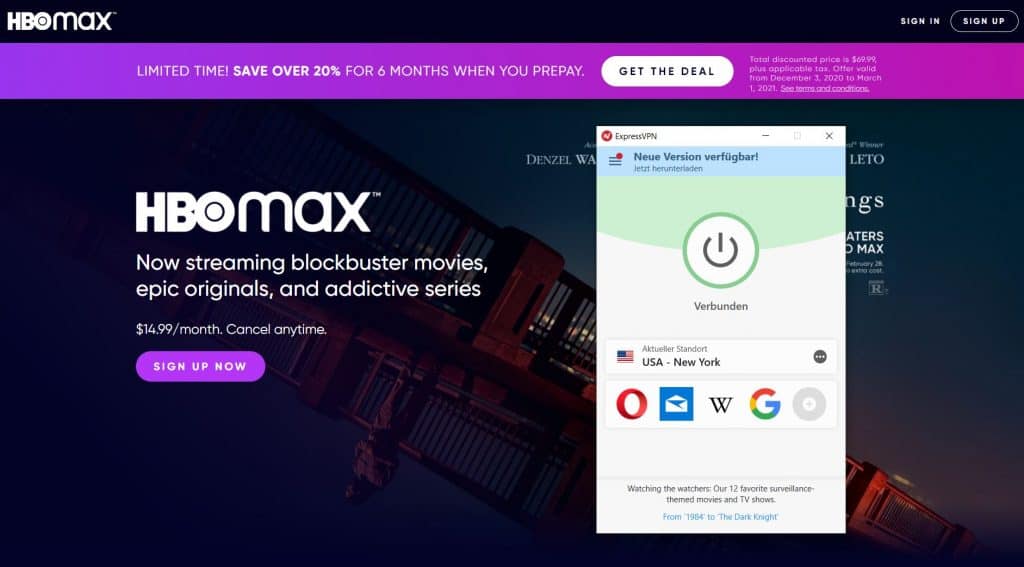
Task: Open the Mail app shortcut
Action: pyautogui.click(x=676, y=404)
